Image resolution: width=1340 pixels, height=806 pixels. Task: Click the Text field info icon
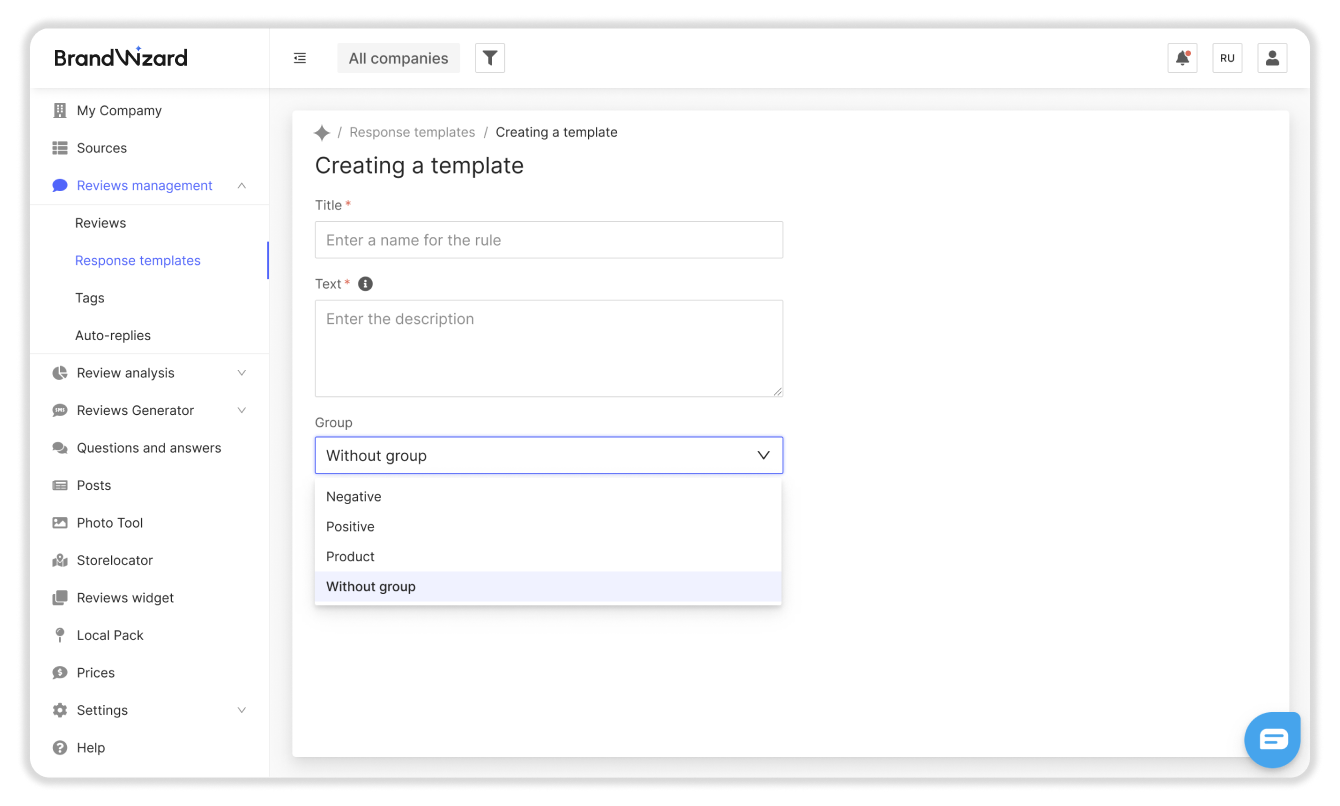[365, 284]
